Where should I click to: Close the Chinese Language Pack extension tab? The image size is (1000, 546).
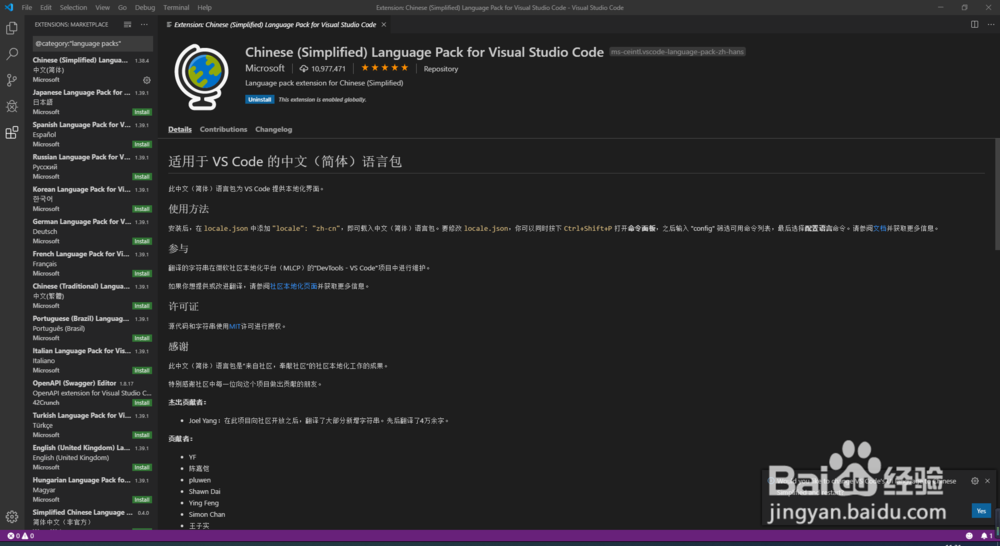[x=384, y=24]
